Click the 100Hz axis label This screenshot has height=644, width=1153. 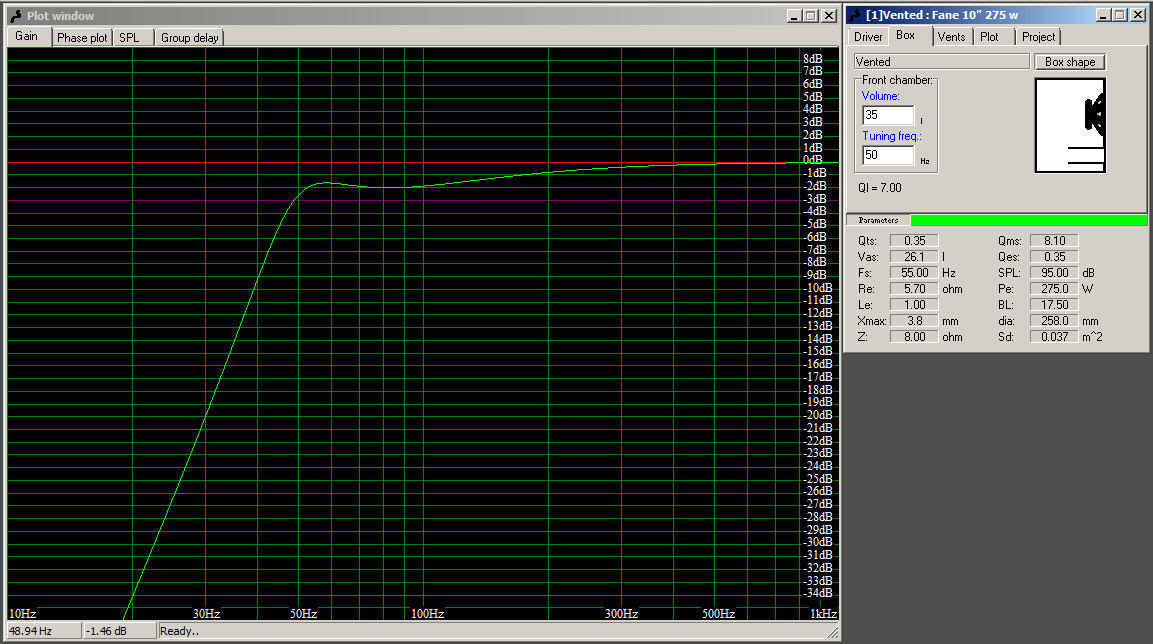[x=427, y=614]
